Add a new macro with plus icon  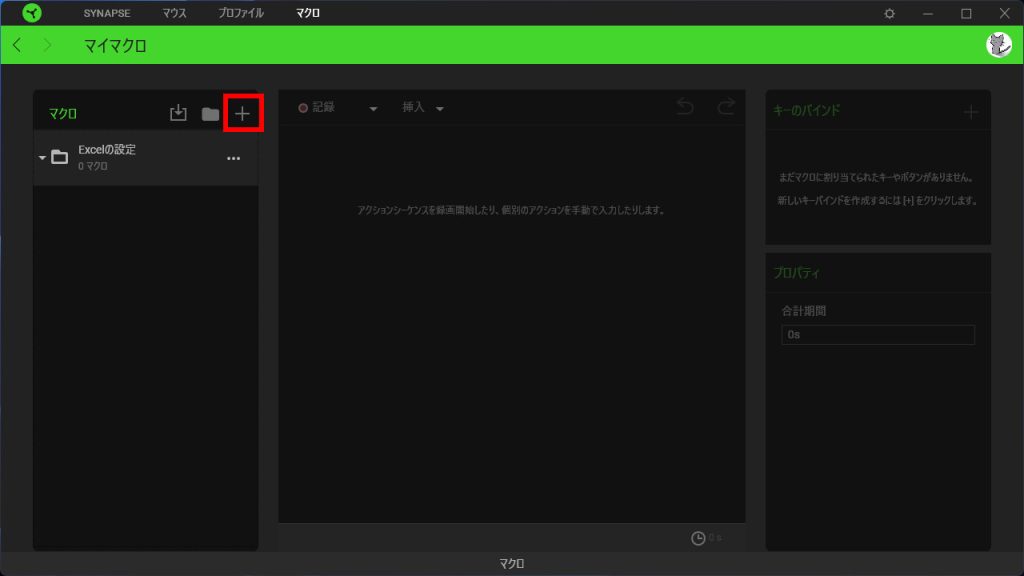tap(242, 114)
